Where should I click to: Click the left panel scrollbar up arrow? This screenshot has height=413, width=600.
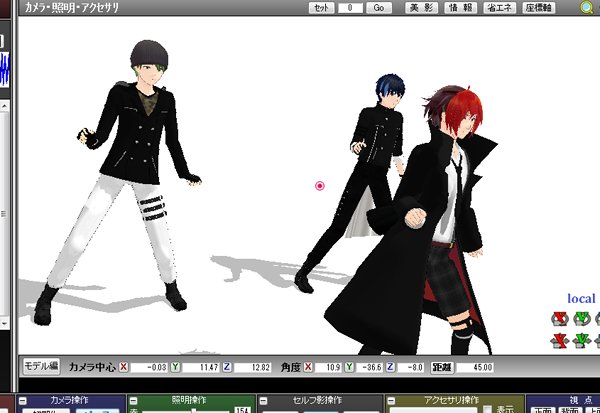click(x=4, y=106)
